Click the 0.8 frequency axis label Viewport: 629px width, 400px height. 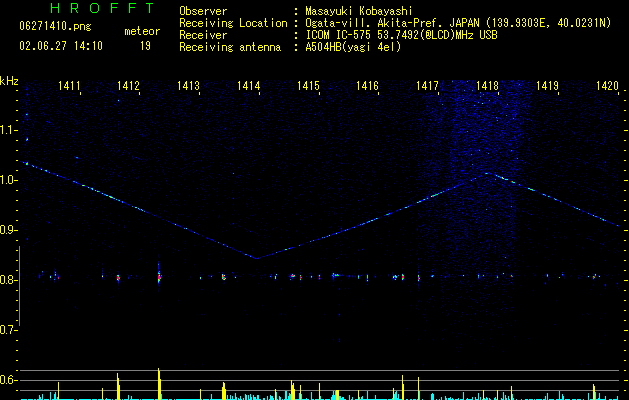pyautogui.click(x=8, y=280)
